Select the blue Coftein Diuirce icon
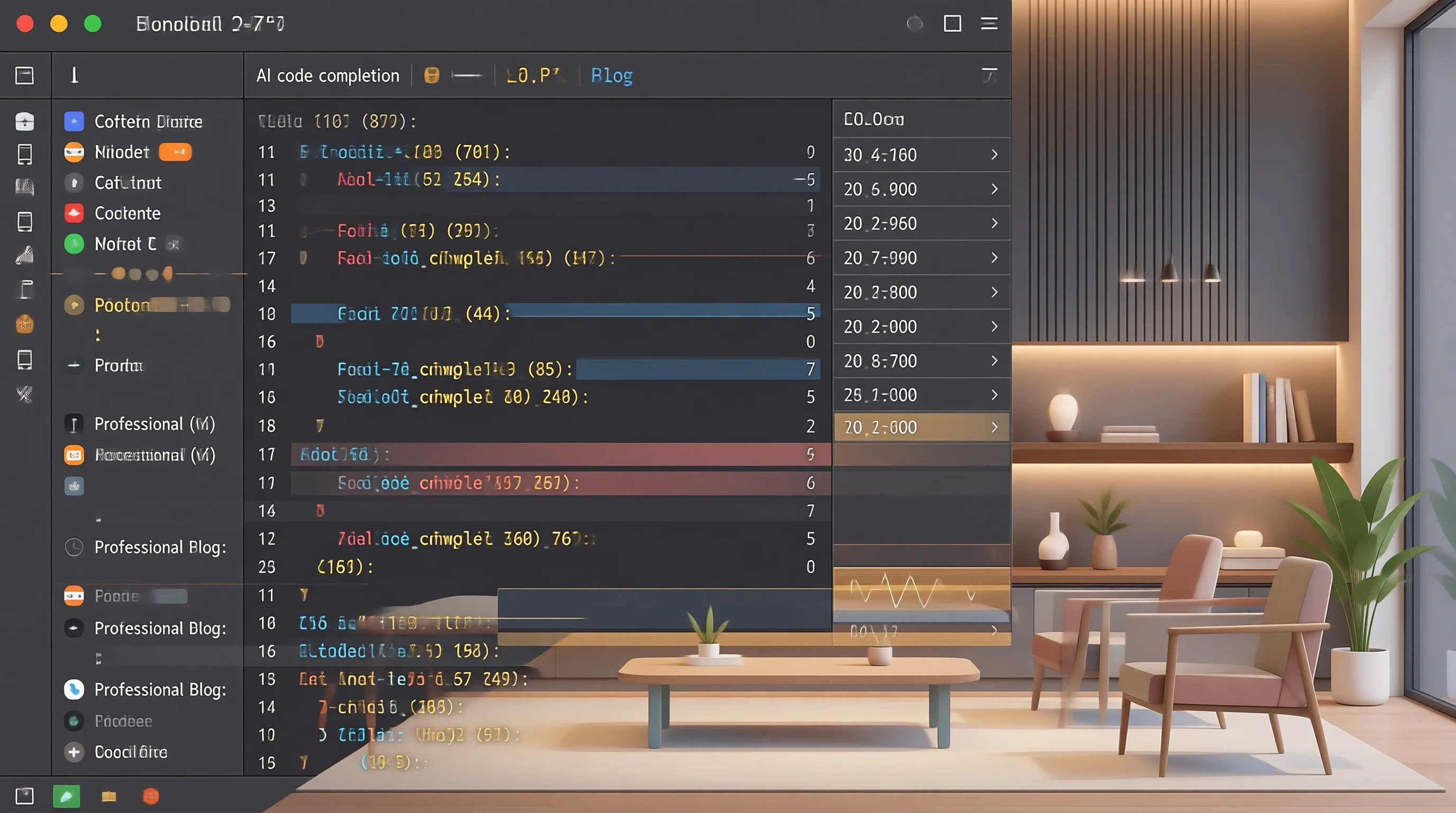The width and height of the screenshot is (1456, 813). (74, 121)
